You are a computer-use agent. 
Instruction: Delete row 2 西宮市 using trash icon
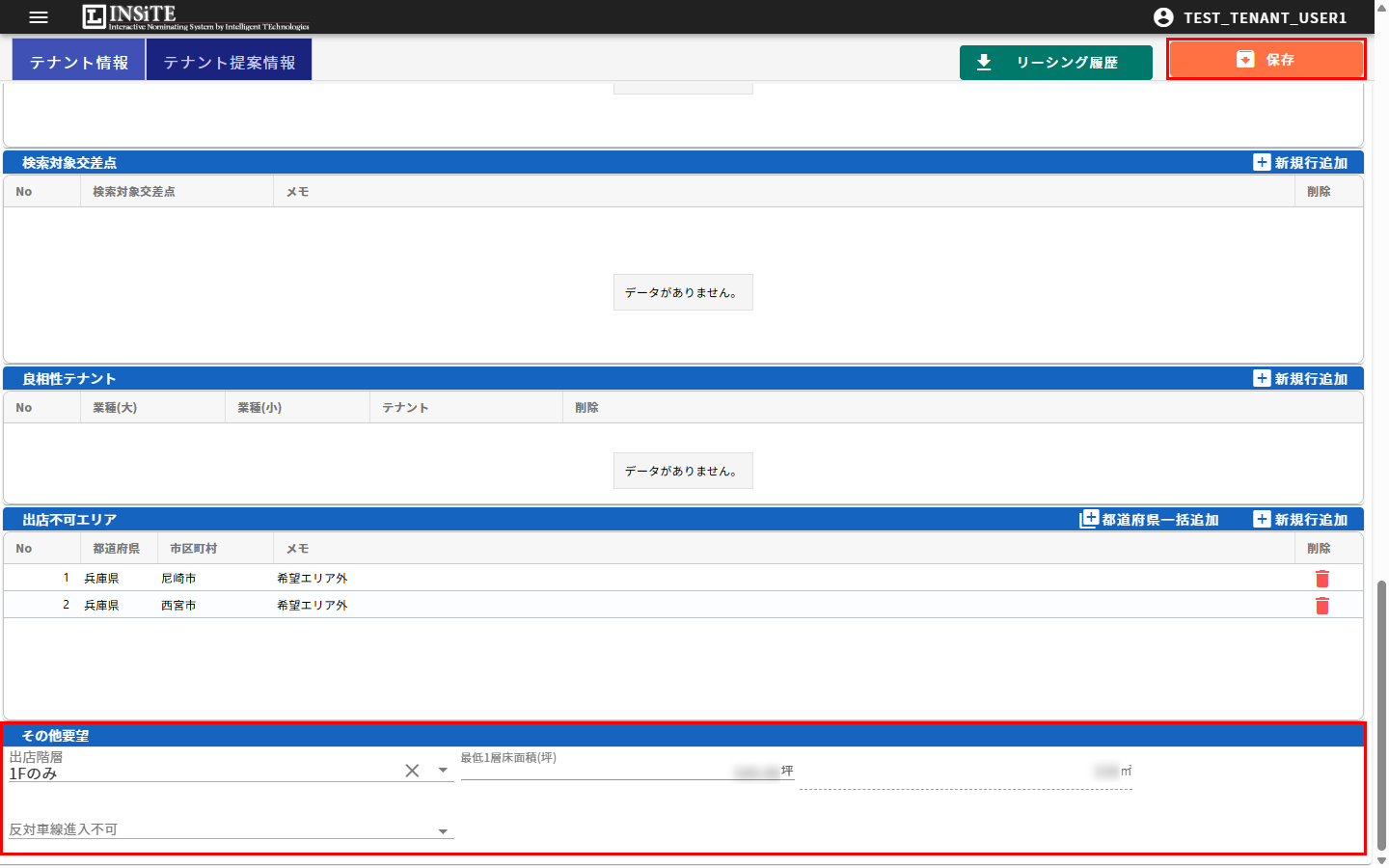coord(1321,606)
